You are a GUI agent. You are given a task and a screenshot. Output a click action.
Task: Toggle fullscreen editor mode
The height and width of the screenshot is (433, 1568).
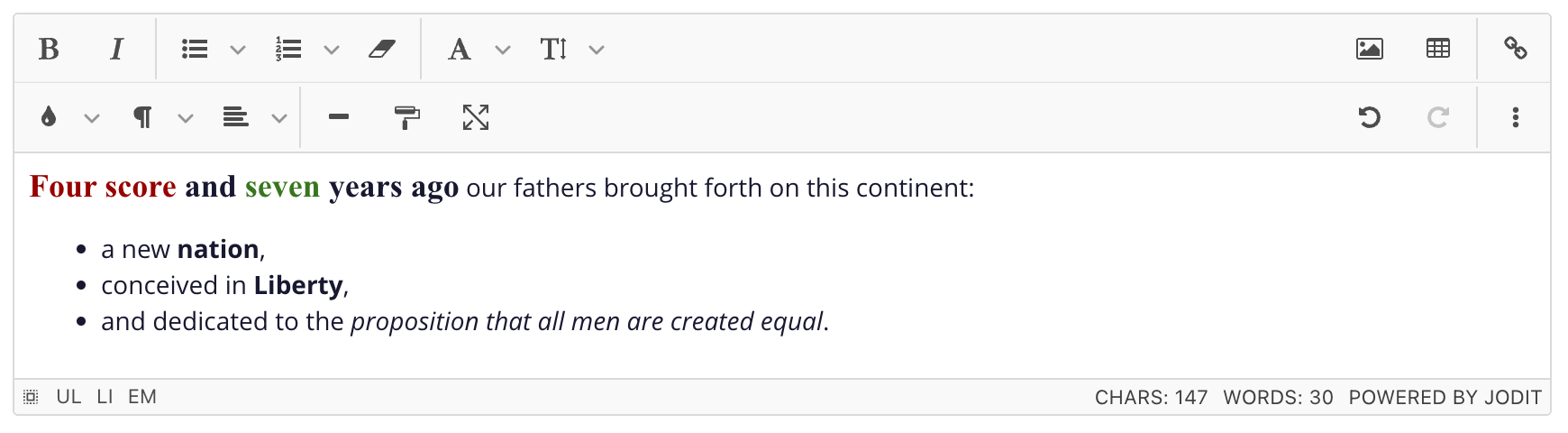476,117
